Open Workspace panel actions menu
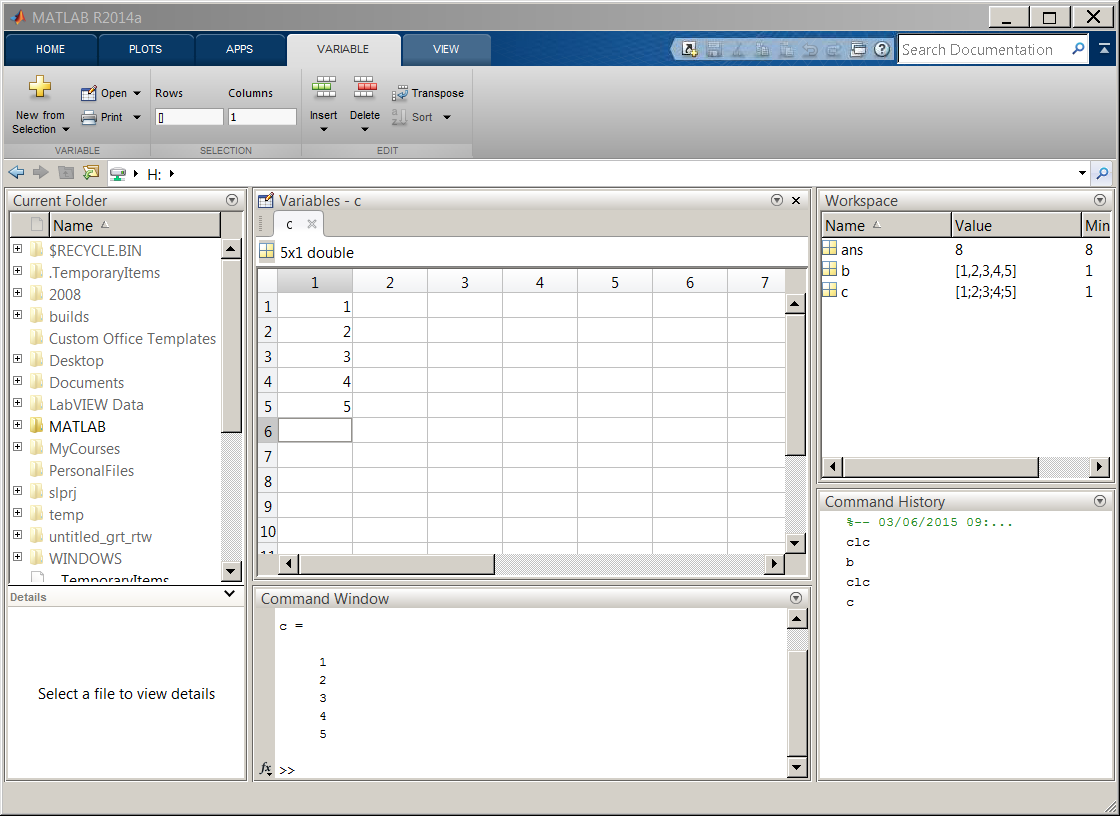The height and width of the screenshot is (816, 1120). coord(1100,200)
